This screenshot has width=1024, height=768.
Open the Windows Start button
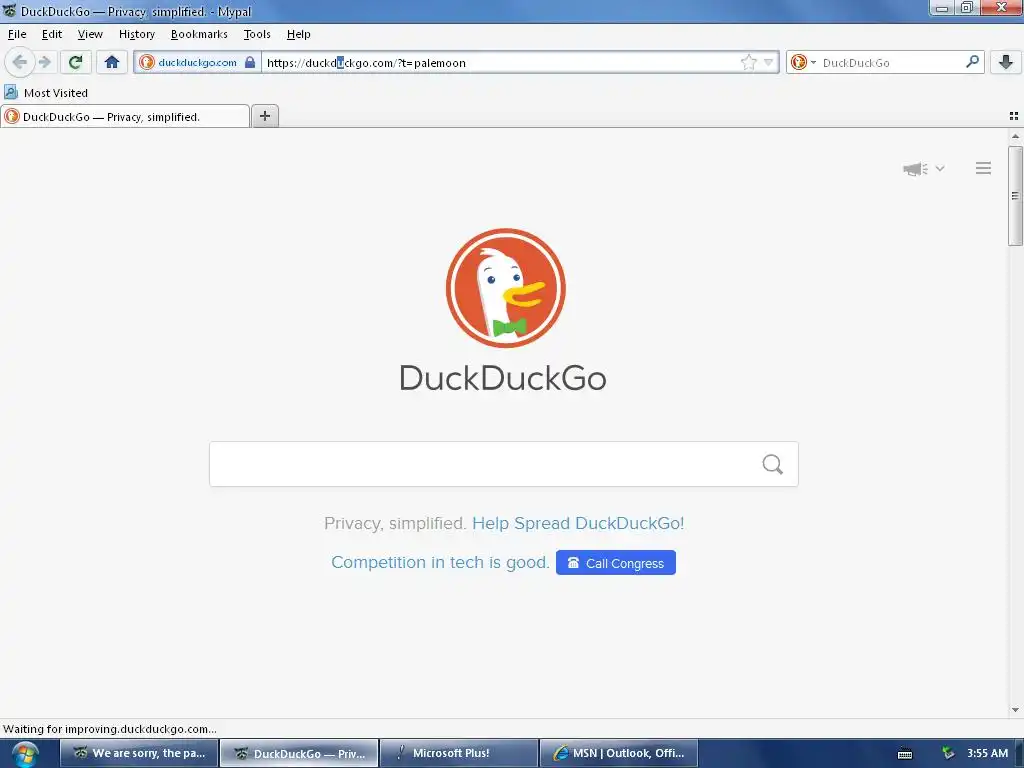click(24, 754)
